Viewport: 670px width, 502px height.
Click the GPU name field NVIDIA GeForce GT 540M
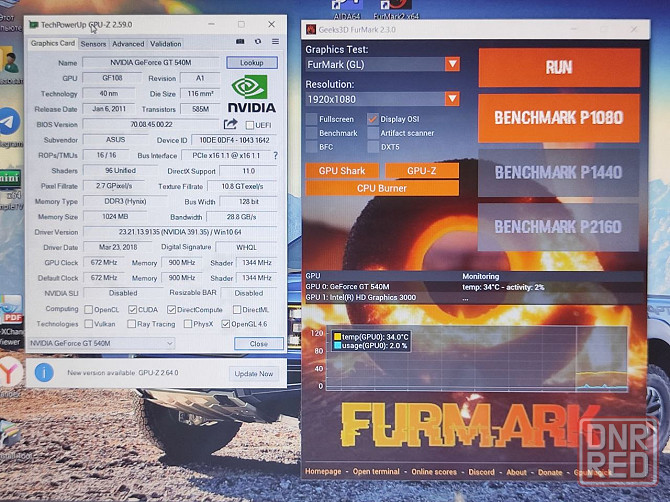click(150, 62)
